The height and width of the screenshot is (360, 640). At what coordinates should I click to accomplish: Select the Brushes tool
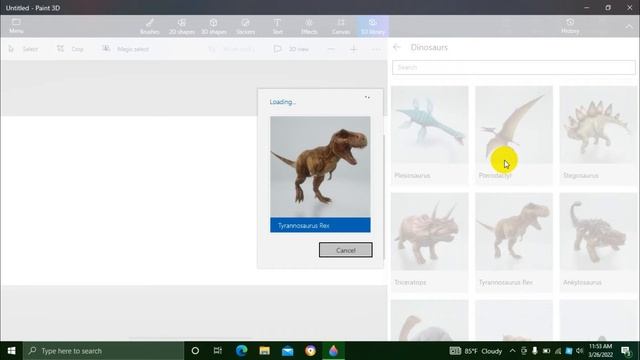(x=150, y=26)
